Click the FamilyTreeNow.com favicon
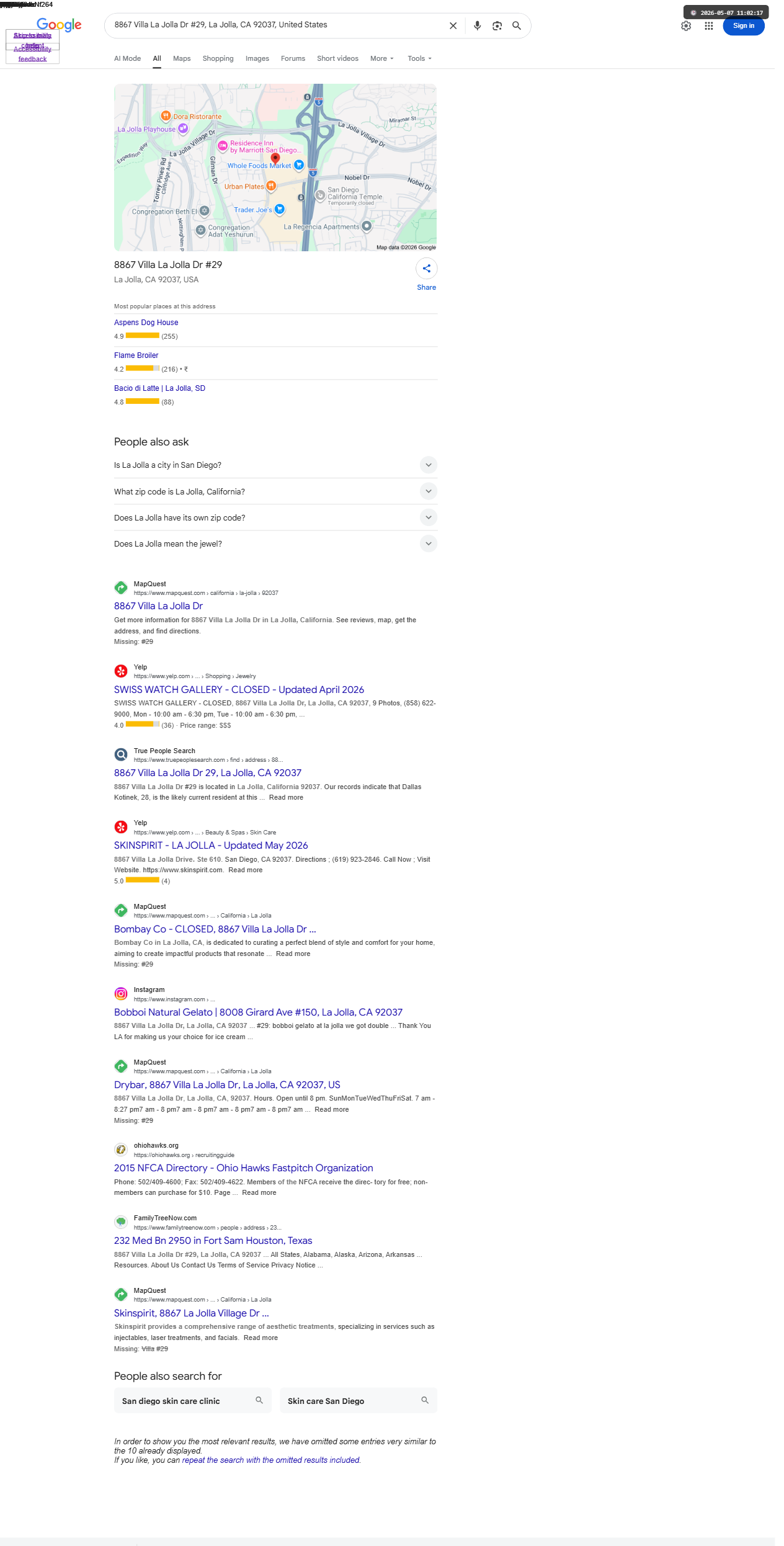The width and height of the screenshot is (784, 1546). 121,1222
